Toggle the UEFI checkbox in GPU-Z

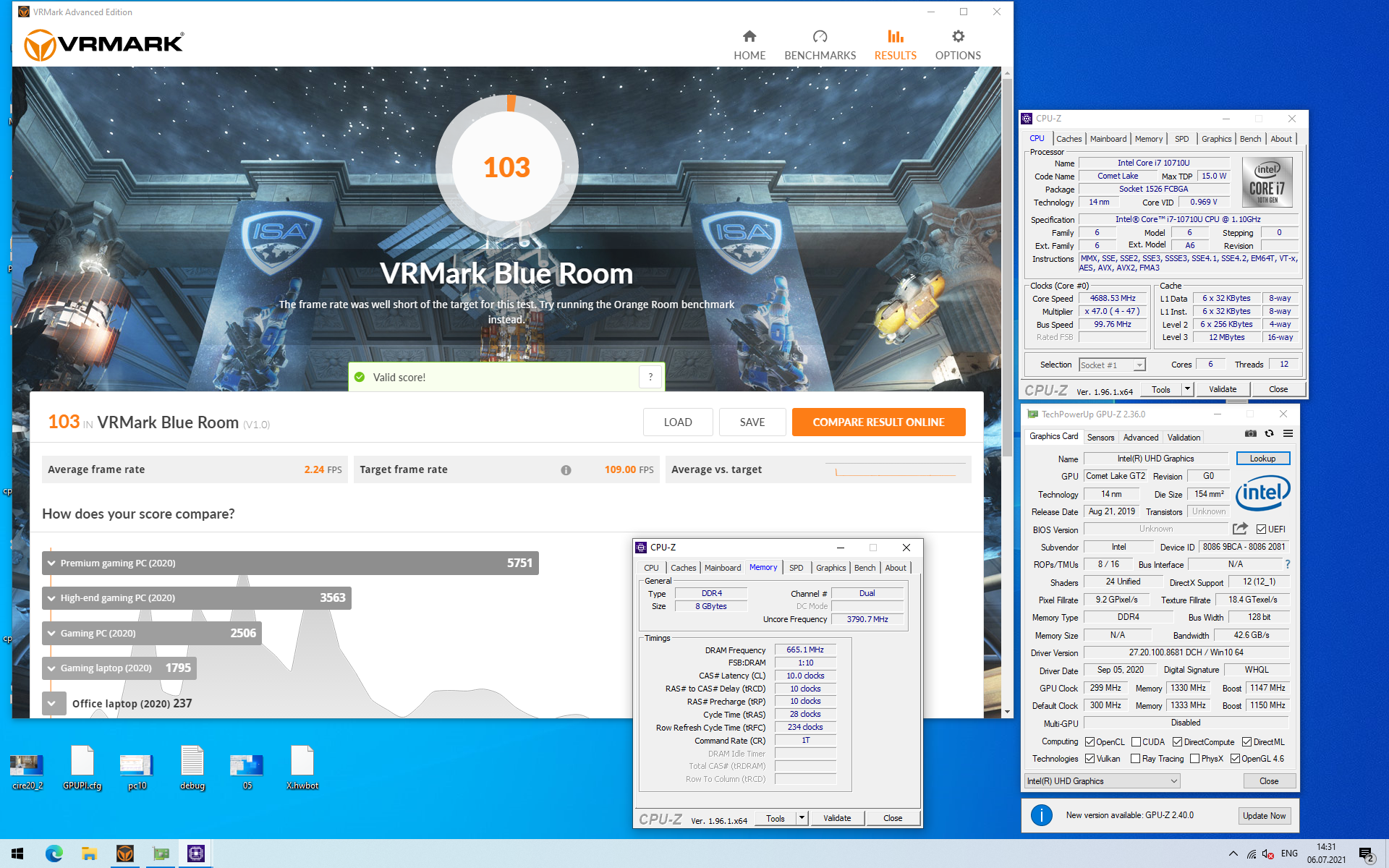click(1261, 529)
